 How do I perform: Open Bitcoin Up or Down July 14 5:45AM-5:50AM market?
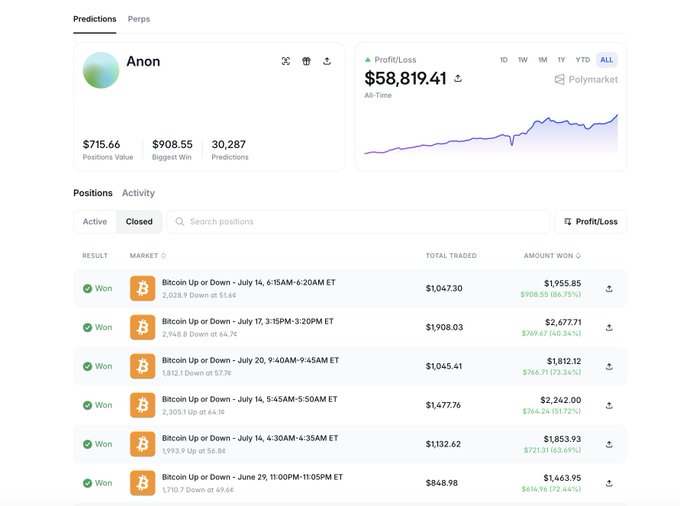click(249, 399)
